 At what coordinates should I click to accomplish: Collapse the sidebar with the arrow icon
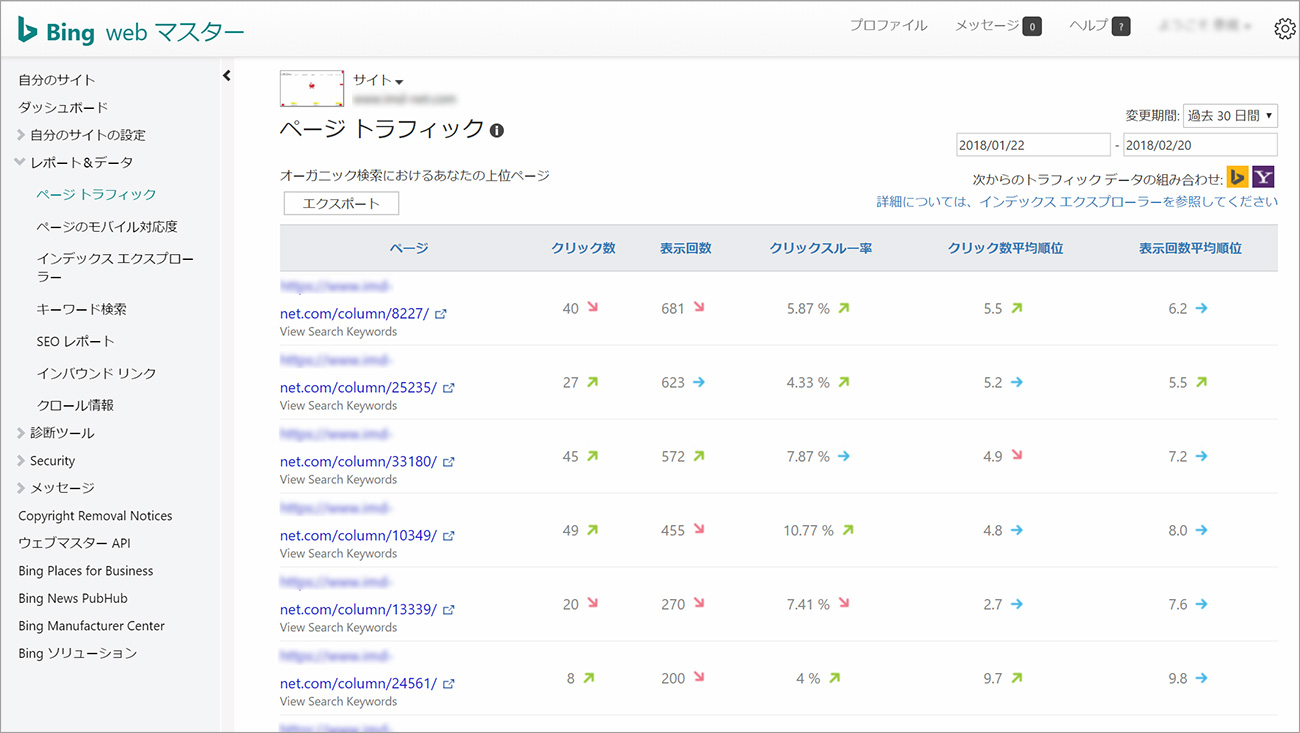coord(227,75)
